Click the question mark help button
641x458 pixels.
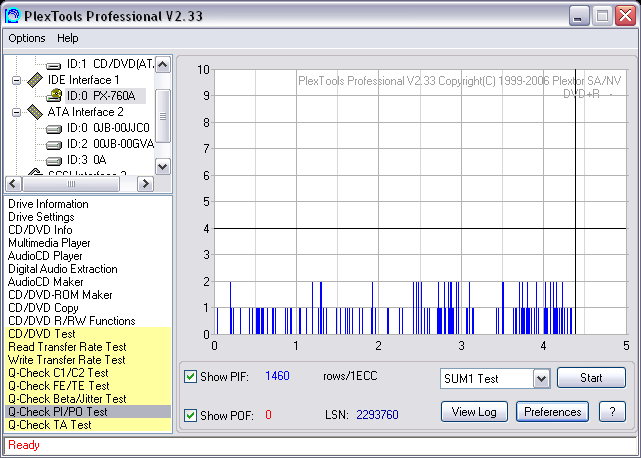pos(612,412)
